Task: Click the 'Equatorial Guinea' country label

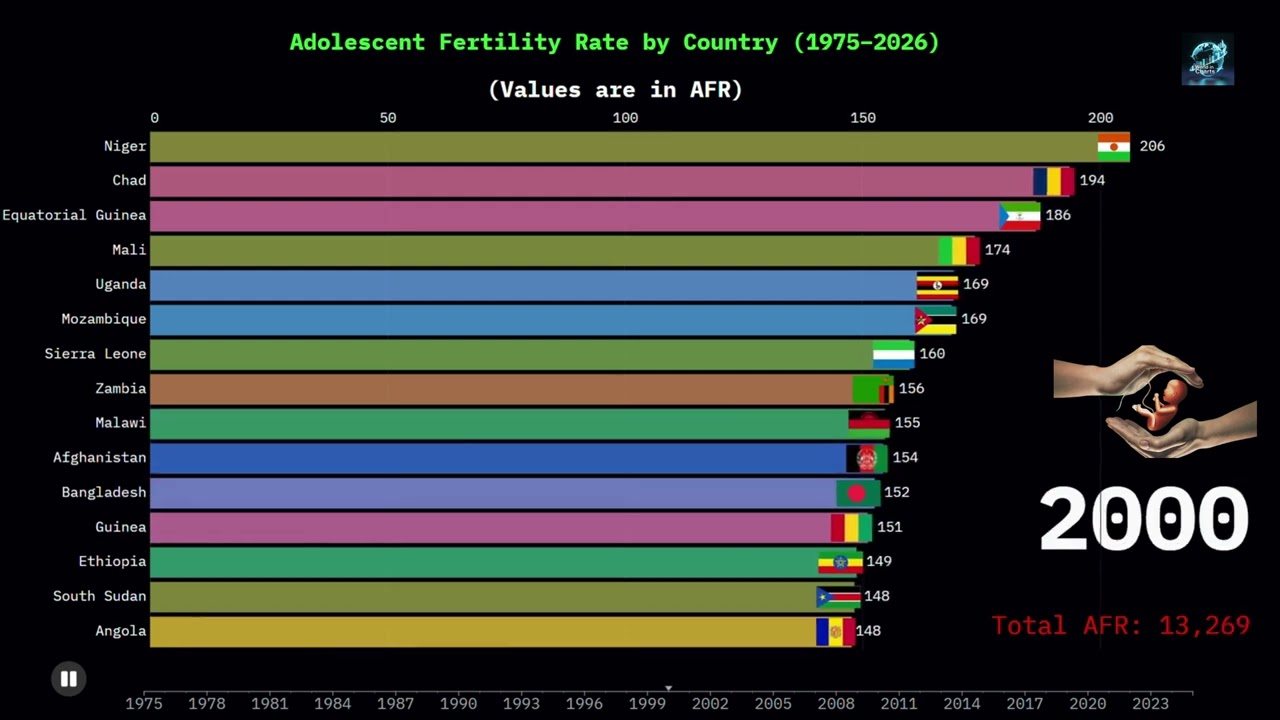Action: (x=74, y=215)
